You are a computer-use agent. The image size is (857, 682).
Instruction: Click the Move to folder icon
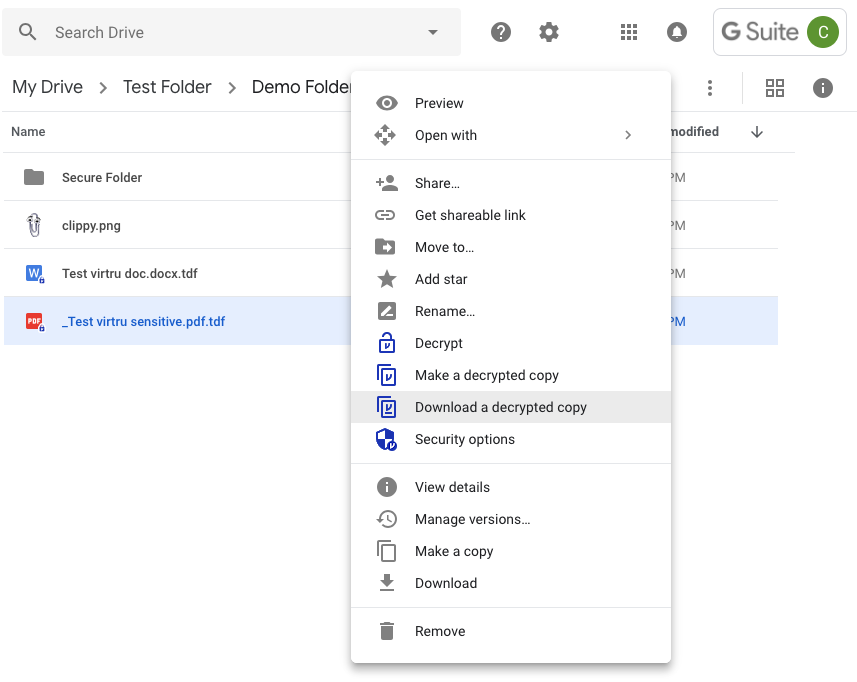[x=385, y=247]
